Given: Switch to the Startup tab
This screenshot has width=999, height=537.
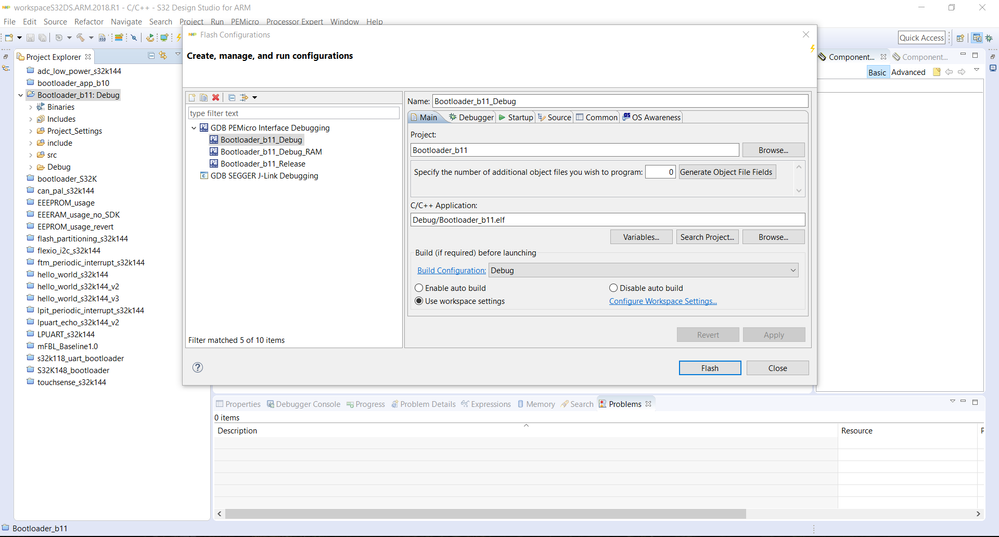Looking at the screenshot, I should click(x=515, y=117).
